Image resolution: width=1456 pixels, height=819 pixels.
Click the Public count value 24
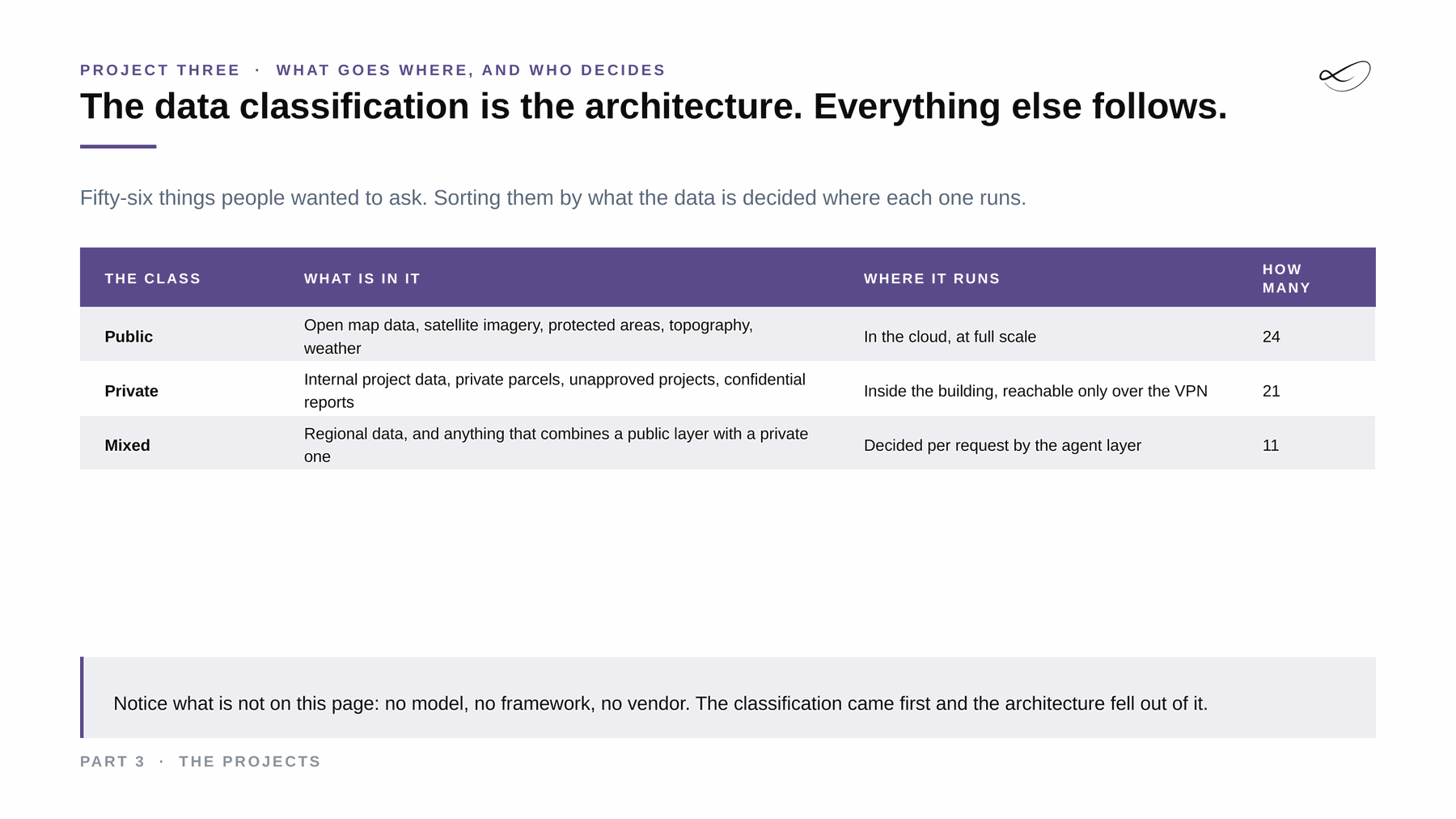[1272, 337]
